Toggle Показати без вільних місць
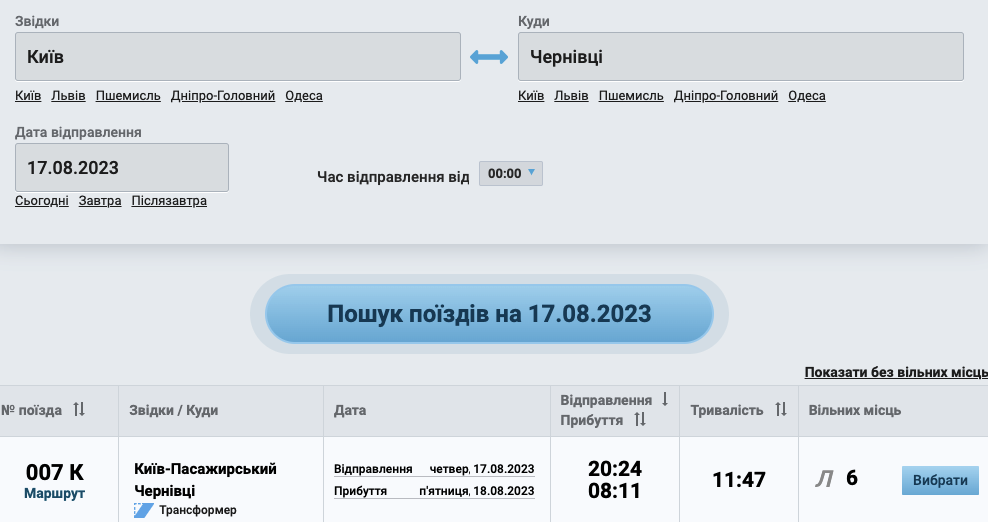Screen dimensions: 988x522 point(895,373)
